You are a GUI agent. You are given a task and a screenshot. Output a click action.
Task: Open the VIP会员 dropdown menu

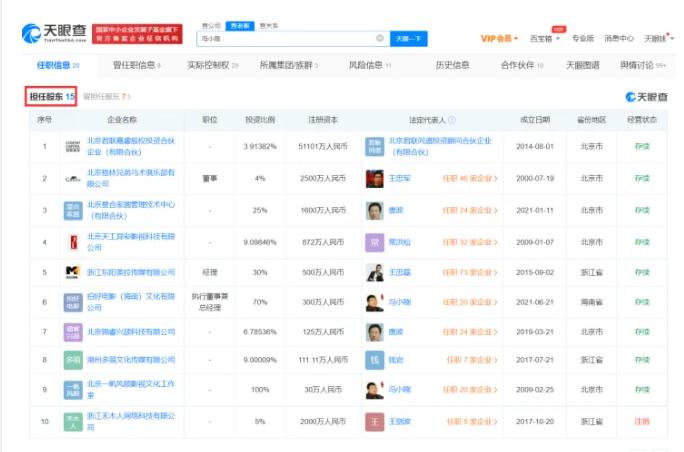pos(499,38)
